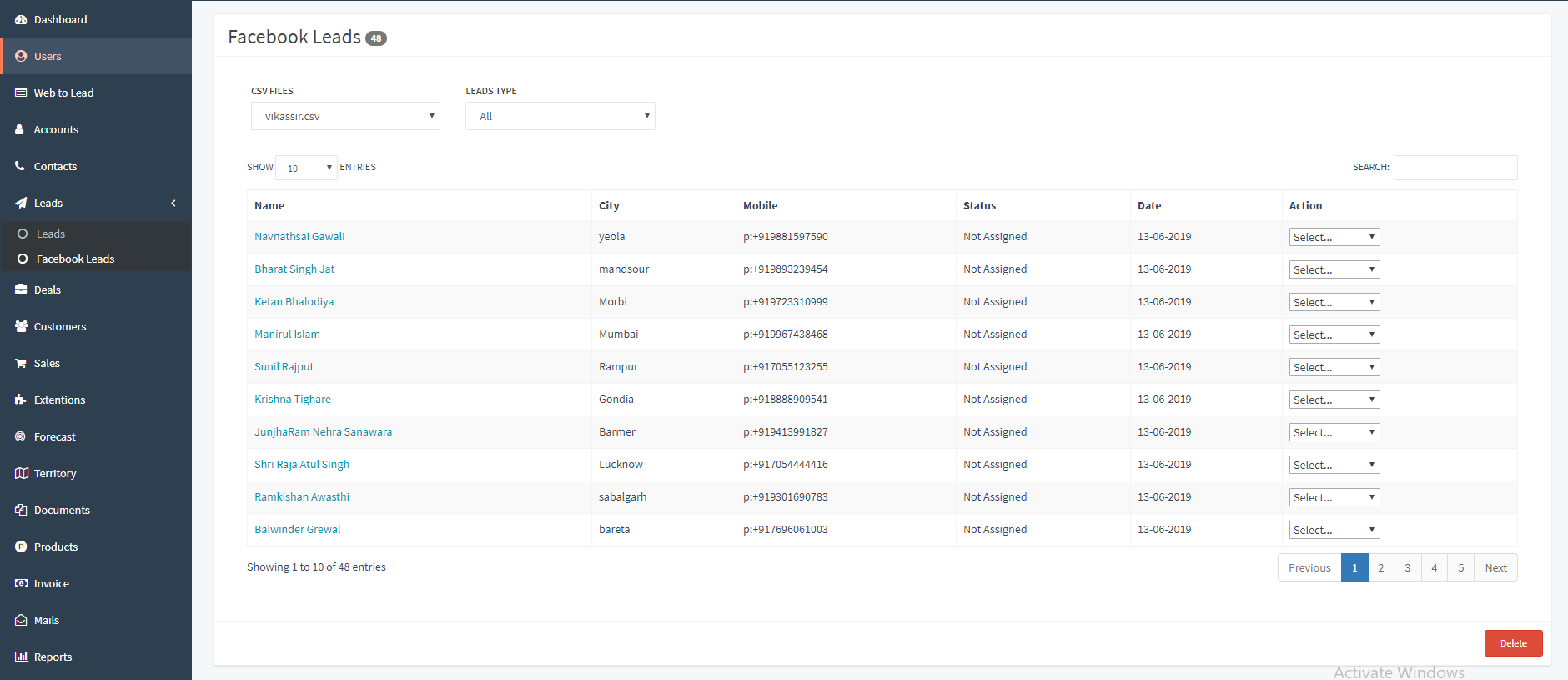1568x680 pixels.
Task: Open the CSV Files dropdown
Action: point(345,116)
